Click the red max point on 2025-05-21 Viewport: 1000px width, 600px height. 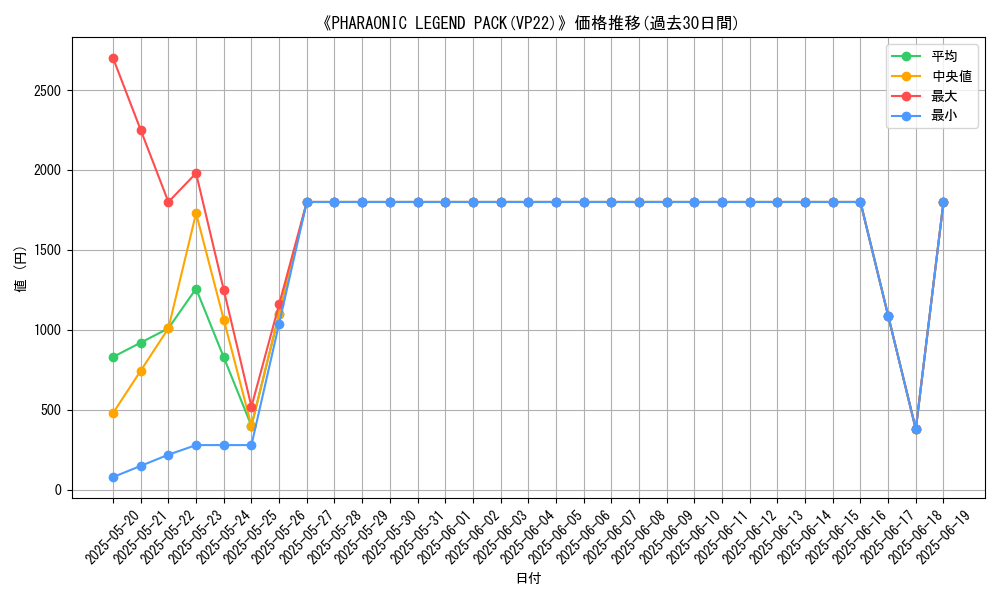point(142,131)
